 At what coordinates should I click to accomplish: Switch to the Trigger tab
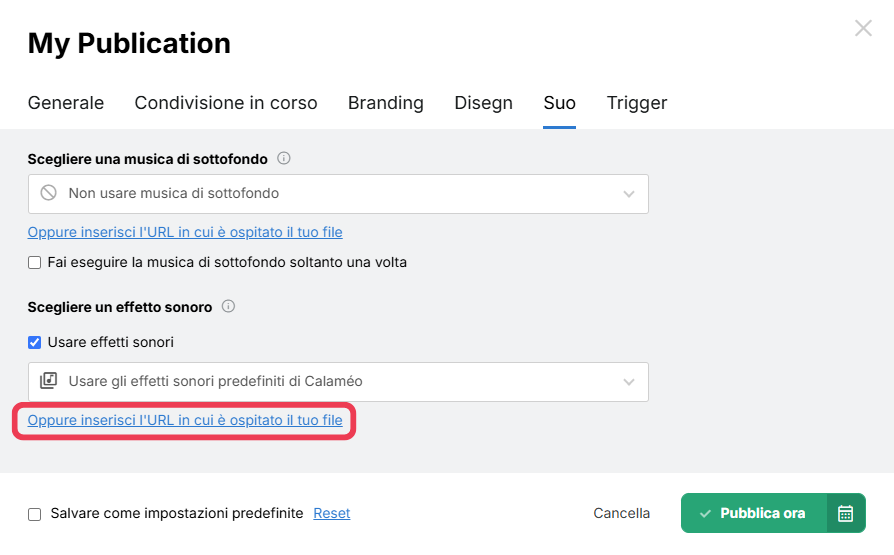point(636,103)
